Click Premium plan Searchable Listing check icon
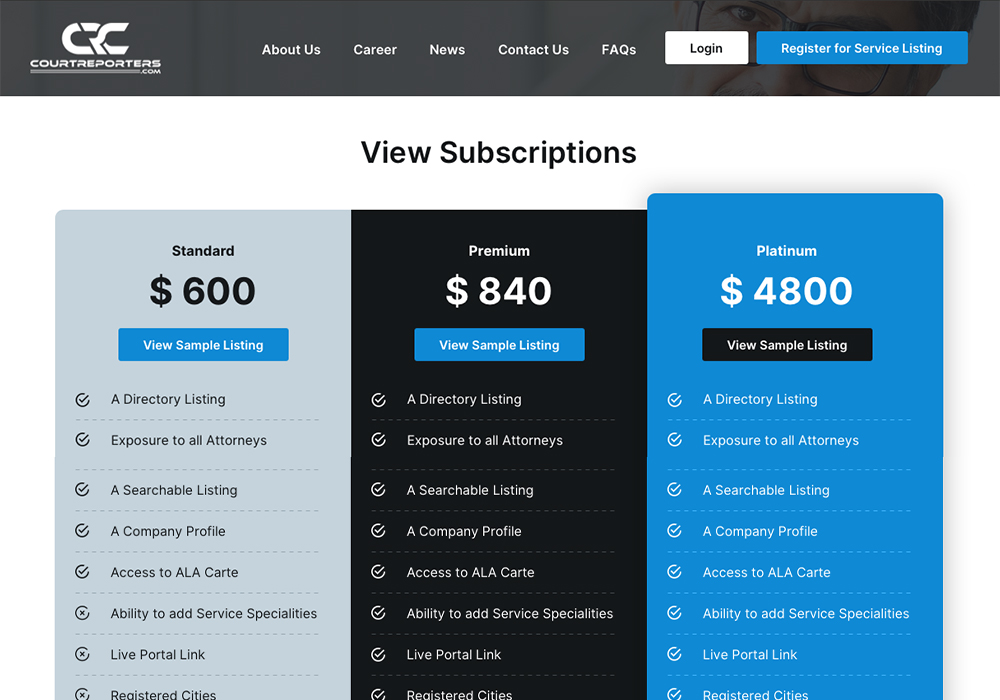 (379, 490)
